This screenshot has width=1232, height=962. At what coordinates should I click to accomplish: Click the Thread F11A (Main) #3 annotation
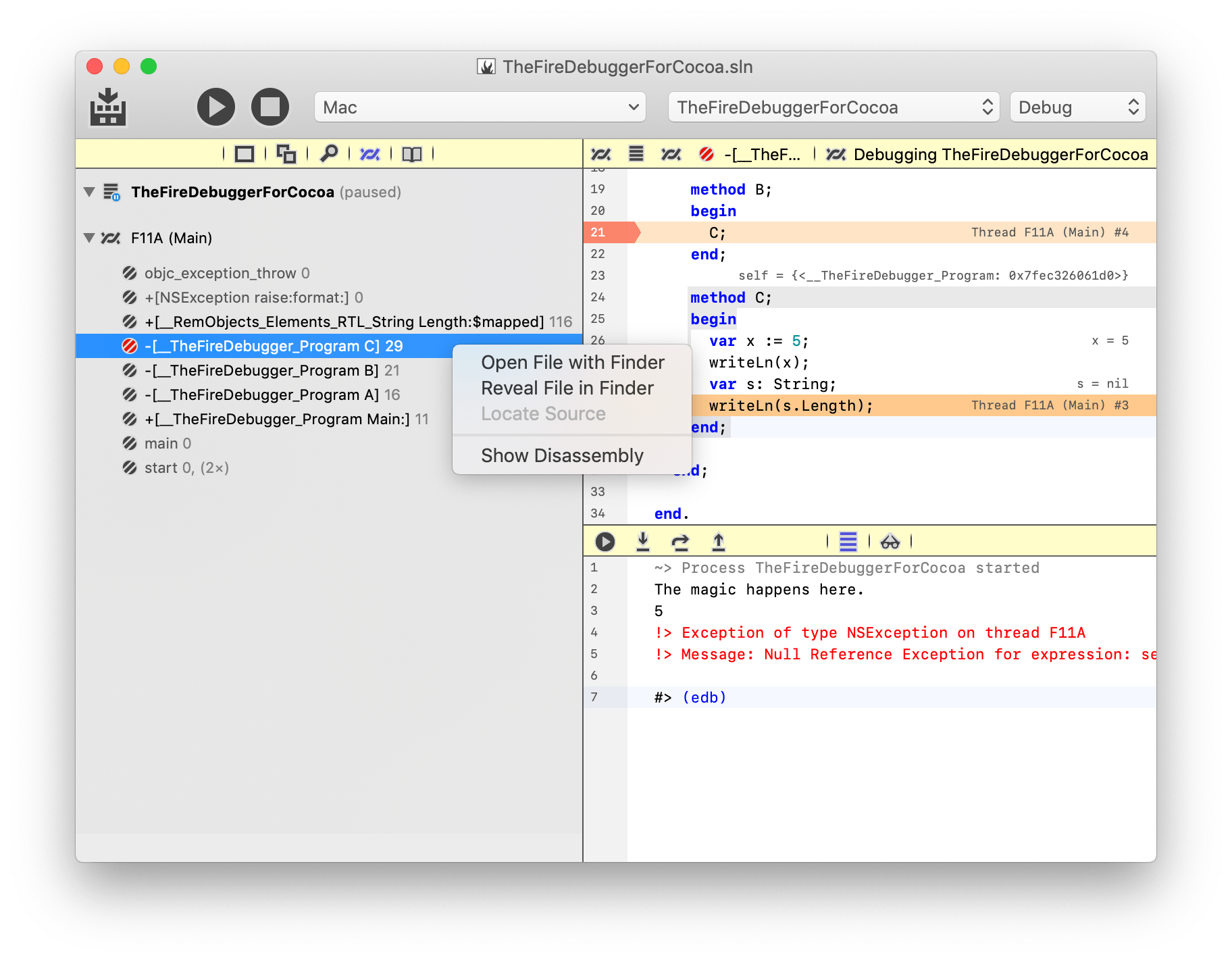(1050, 405)
